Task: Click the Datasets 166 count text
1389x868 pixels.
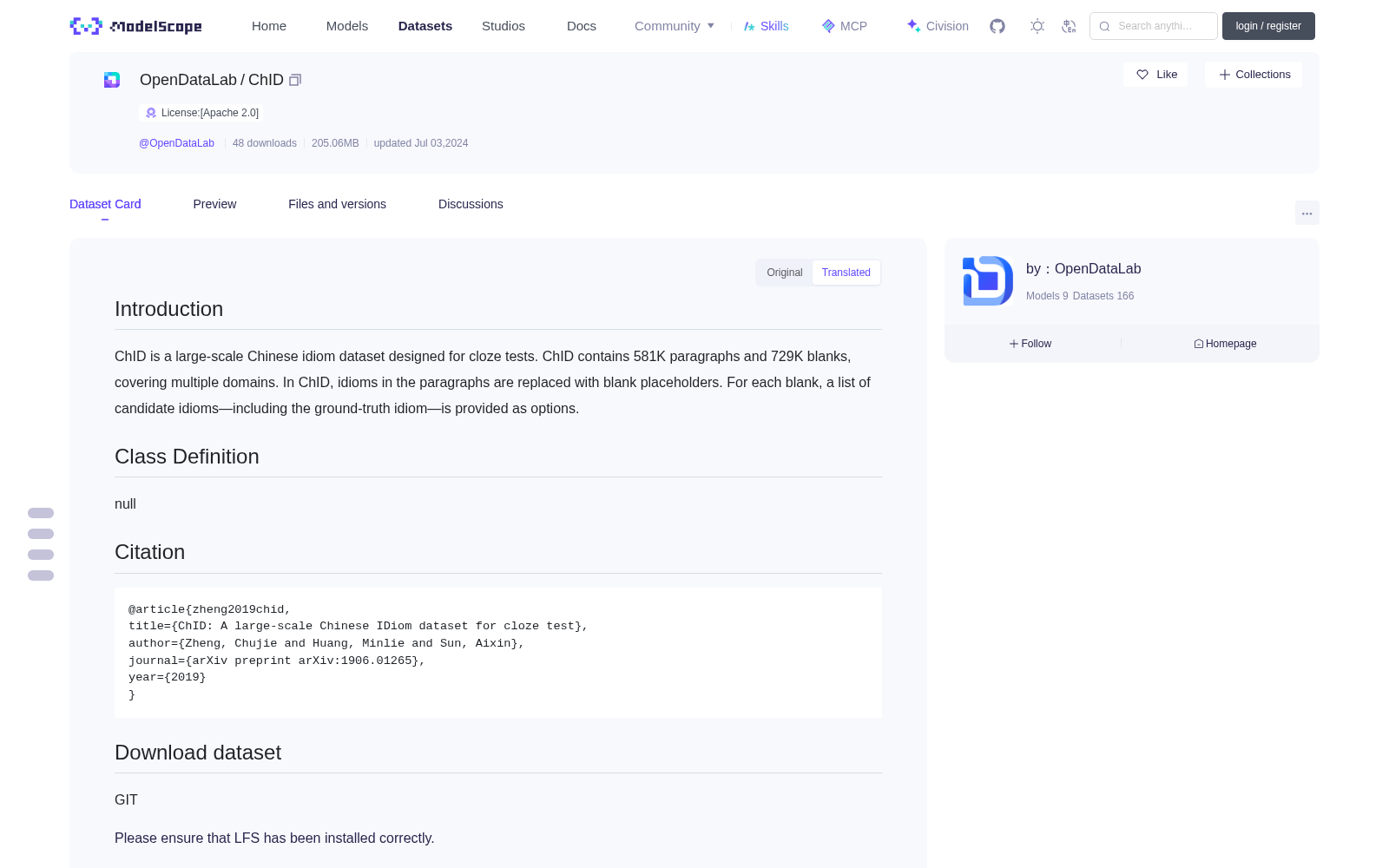Action: pyautogui.click(x=1103, y=296)
